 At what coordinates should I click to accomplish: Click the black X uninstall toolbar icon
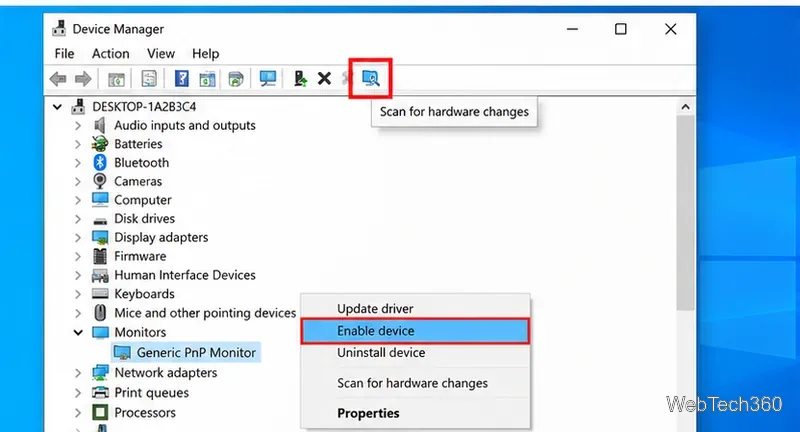(324, 79)
